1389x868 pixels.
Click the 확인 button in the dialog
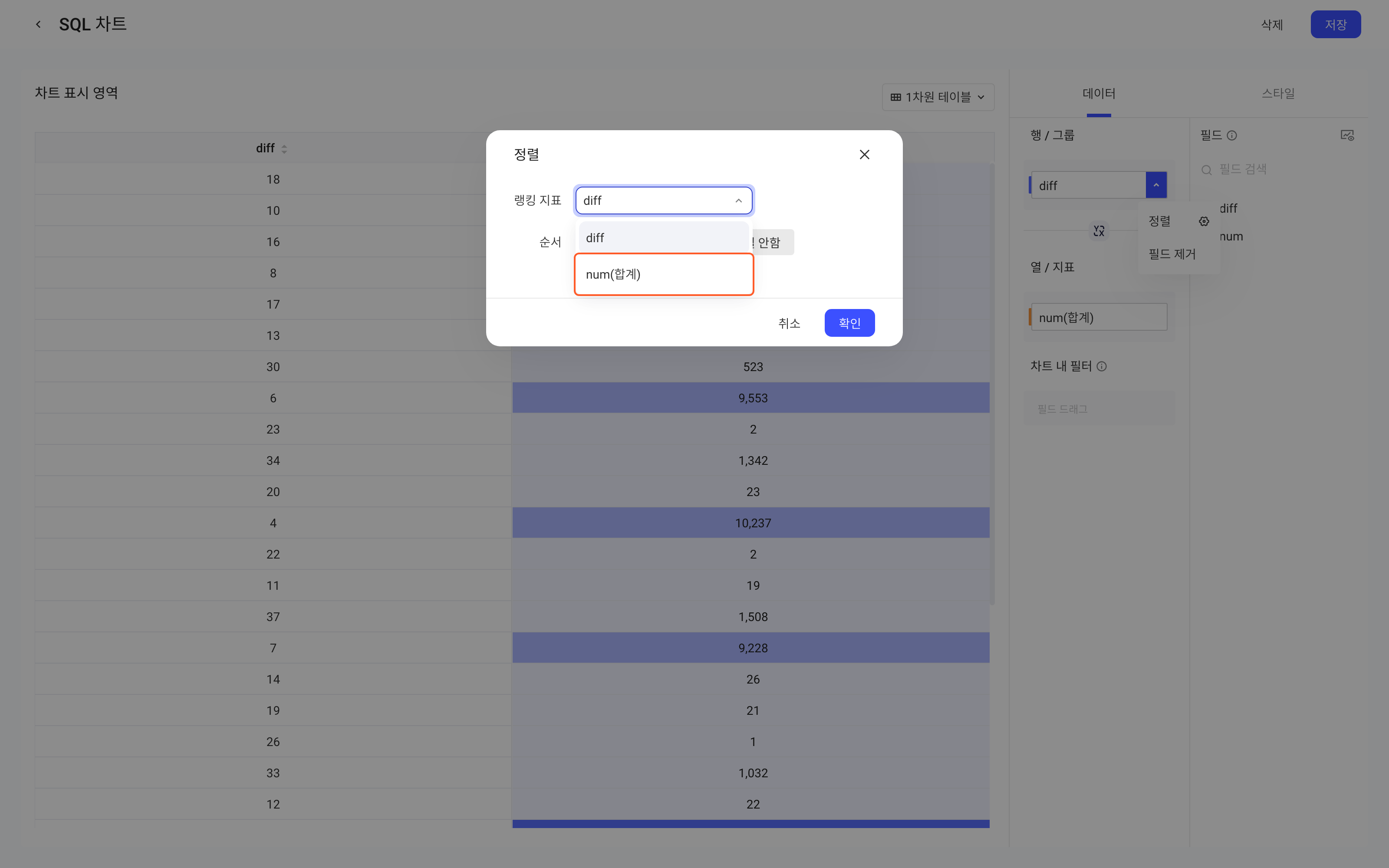(849, 323)
